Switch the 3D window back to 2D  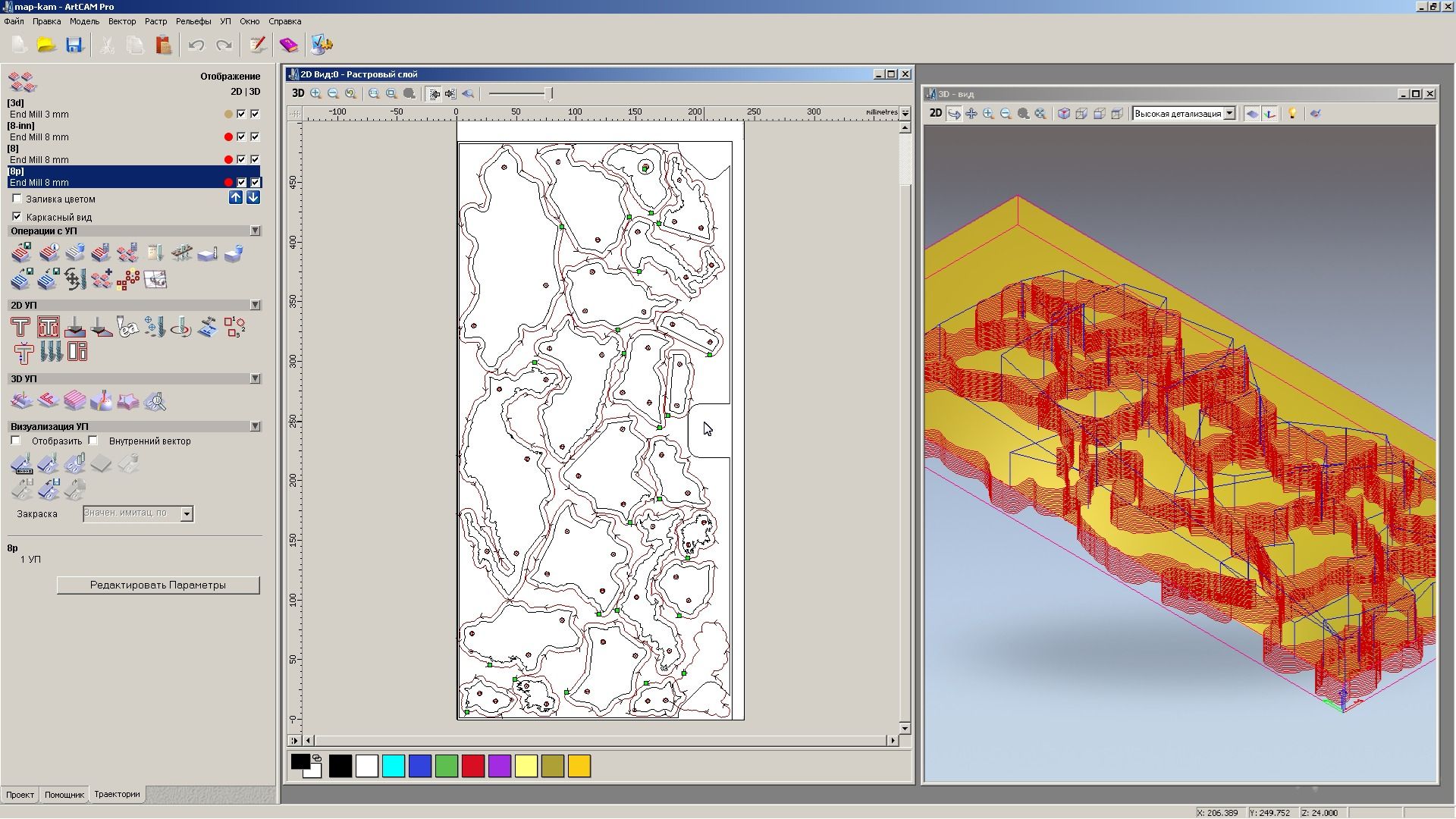(x=936, y=114)
